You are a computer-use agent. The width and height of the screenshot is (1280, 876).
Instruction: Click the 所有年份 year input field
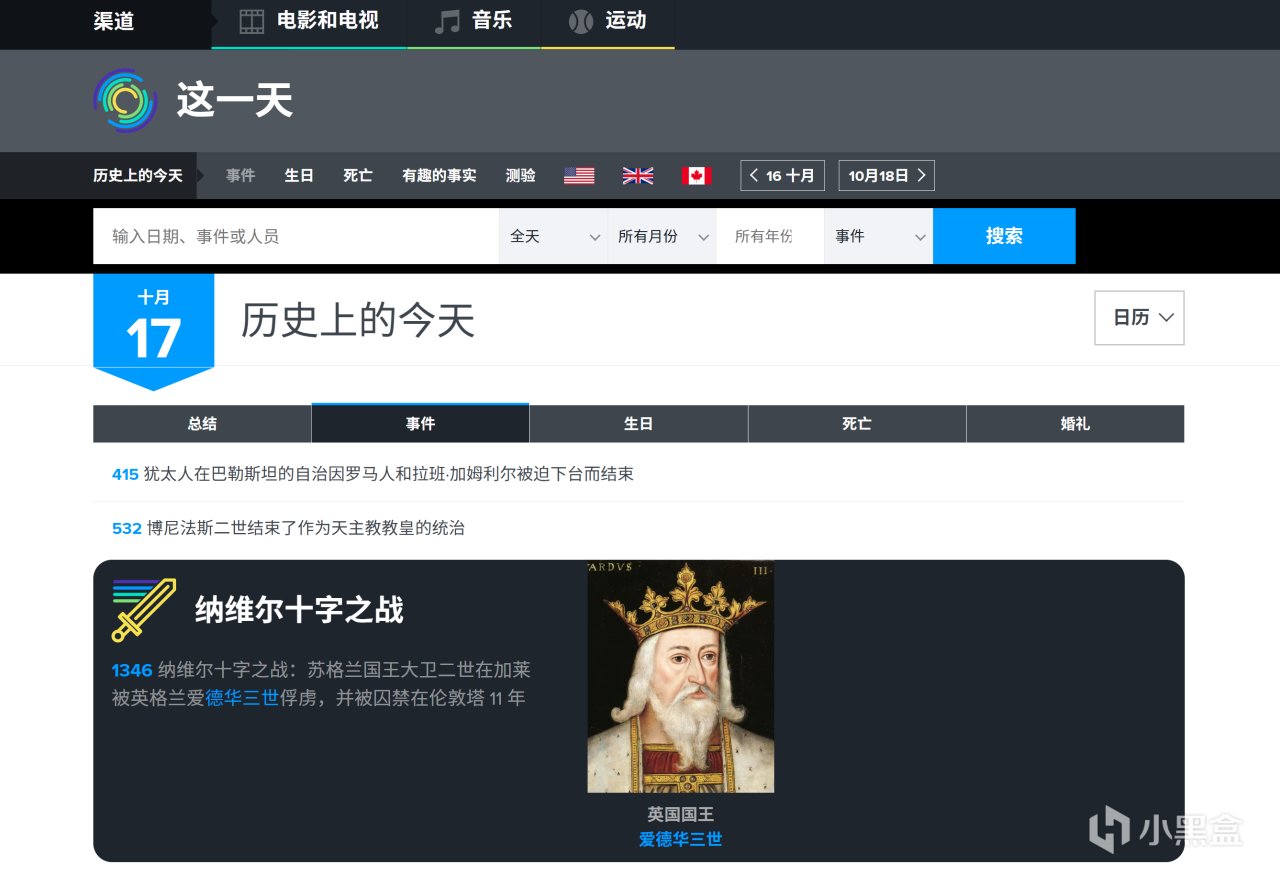(771, 236)
